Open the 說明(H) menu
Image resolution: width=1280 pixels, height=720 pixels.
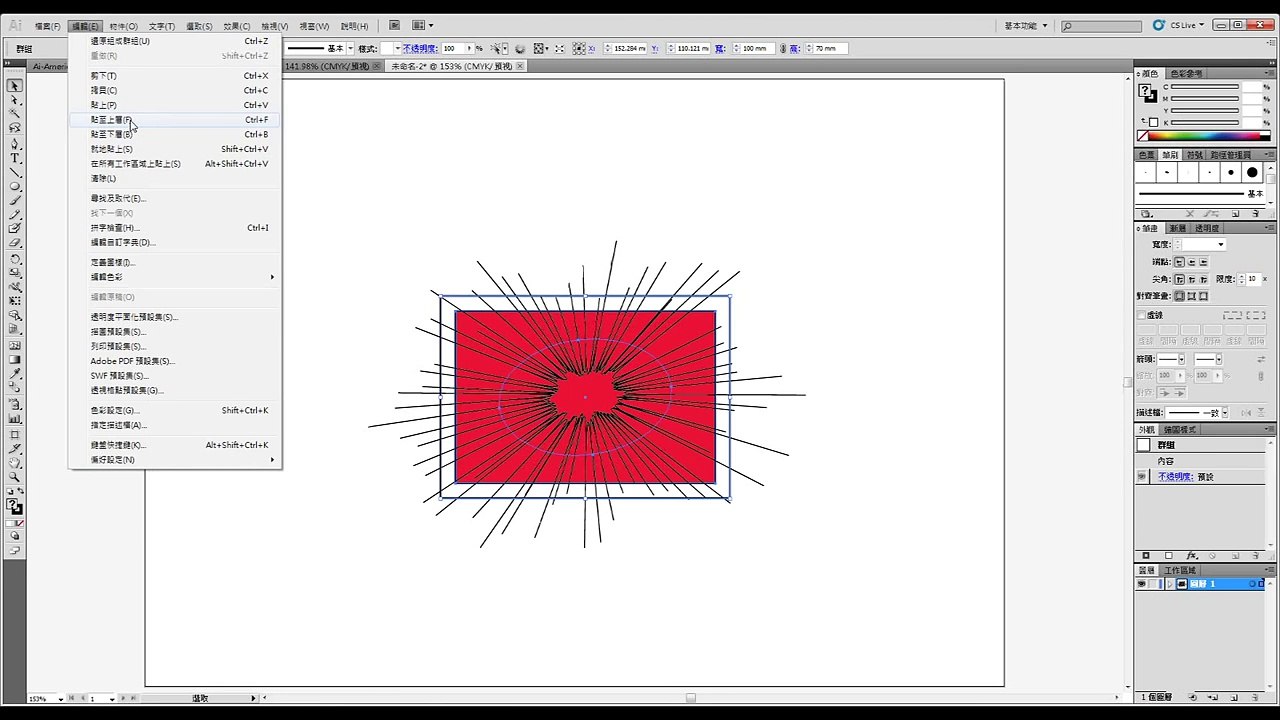(354, 26)
